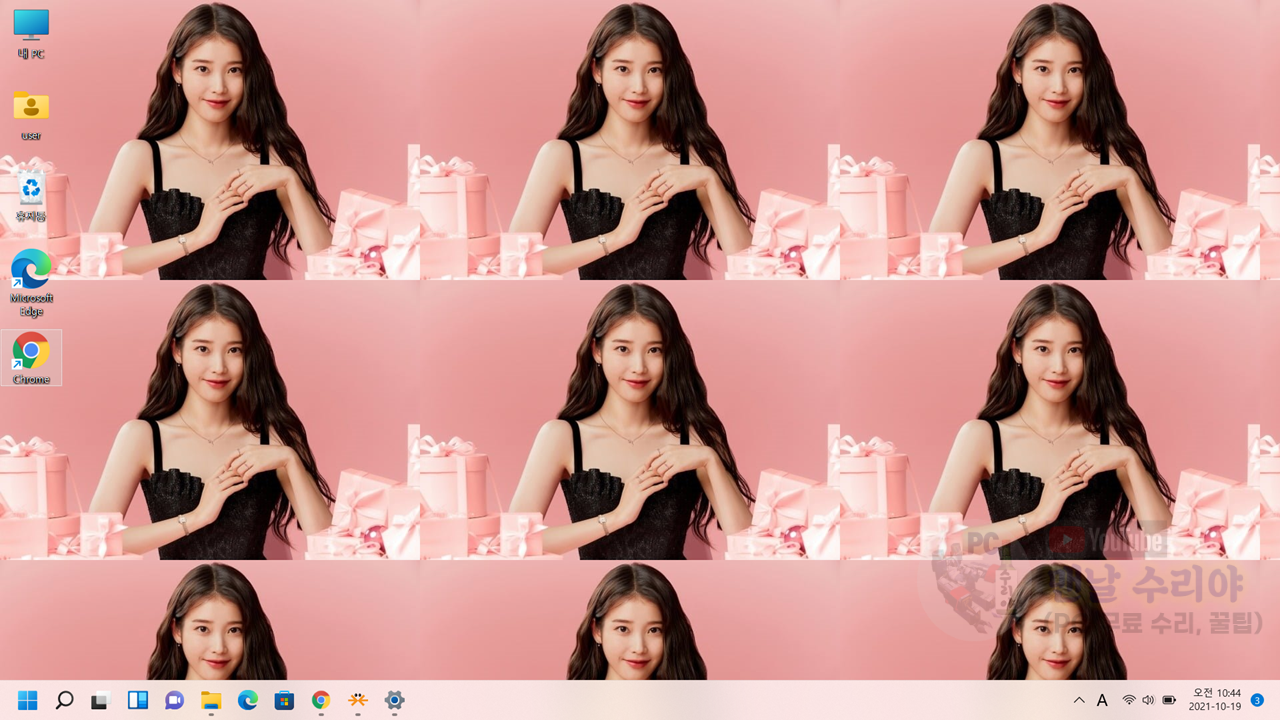Open File Explorer from the taskbar

[x=211, y=700]
